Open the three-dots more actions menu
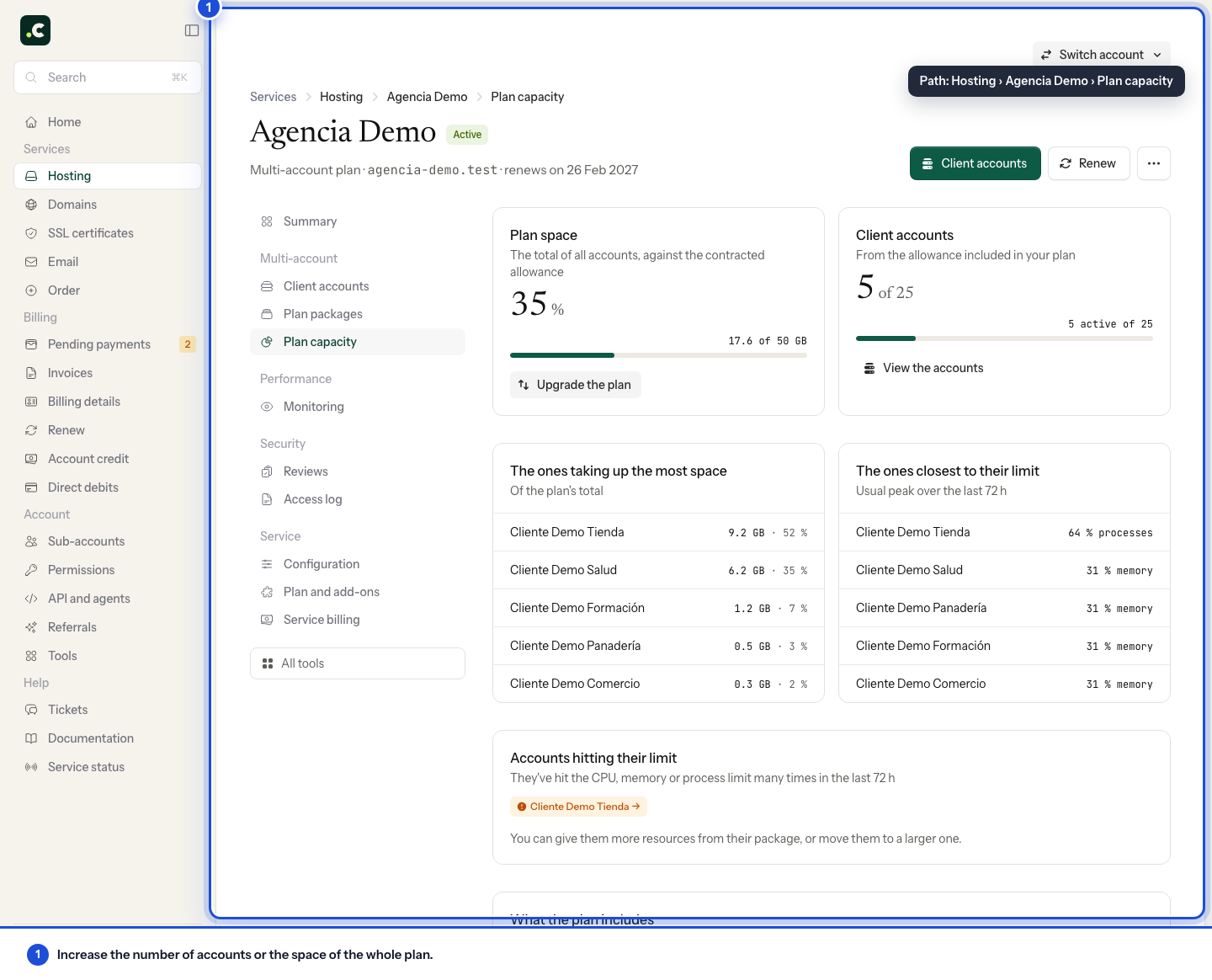This screenshot has width=1212, height=980. [x=1154, y=163]
